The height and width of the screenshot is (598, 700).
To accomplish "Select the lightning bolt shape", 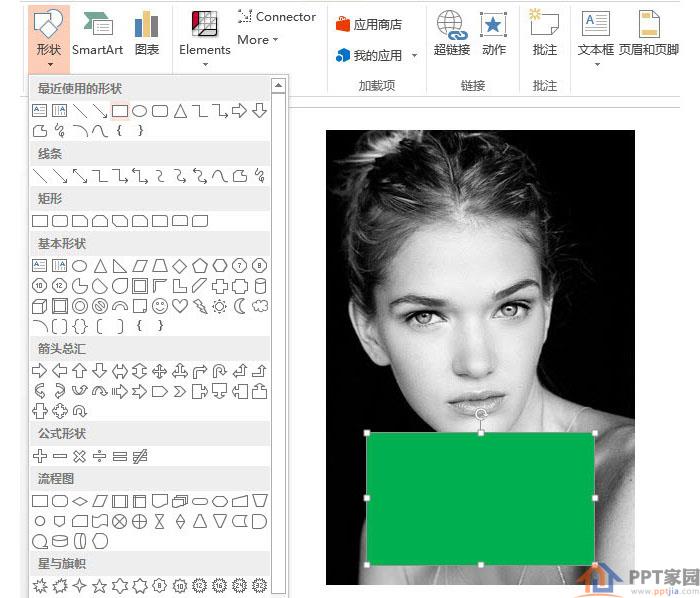I will [200, 306].
